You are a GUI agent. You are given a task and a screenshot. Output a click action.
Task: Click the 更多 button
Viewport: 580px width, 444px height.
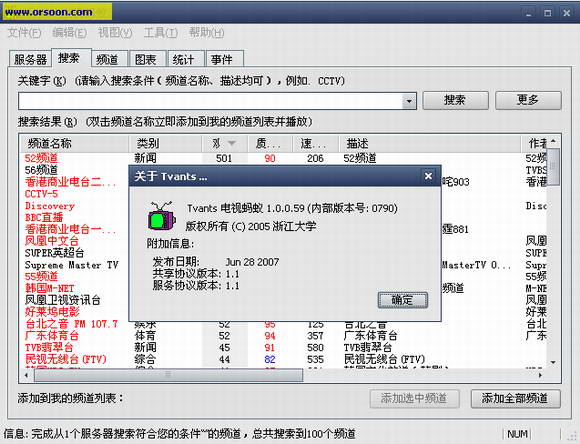click(528, 100)
